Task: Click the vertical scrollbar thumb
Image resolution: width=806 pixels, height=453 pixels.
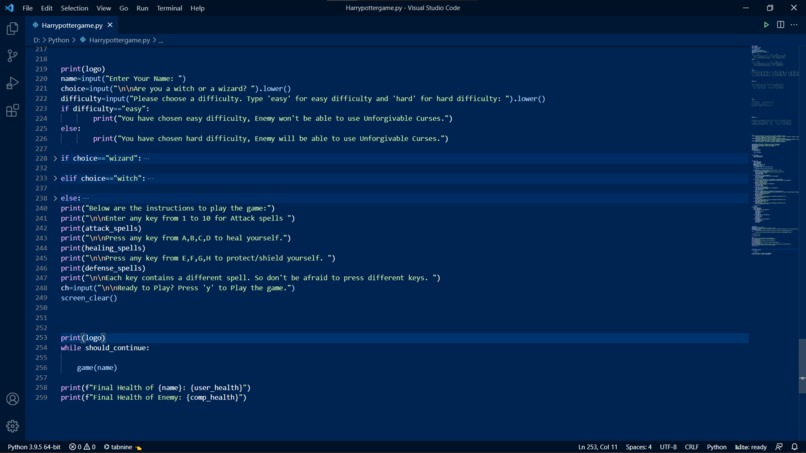Action: point(802,366)
